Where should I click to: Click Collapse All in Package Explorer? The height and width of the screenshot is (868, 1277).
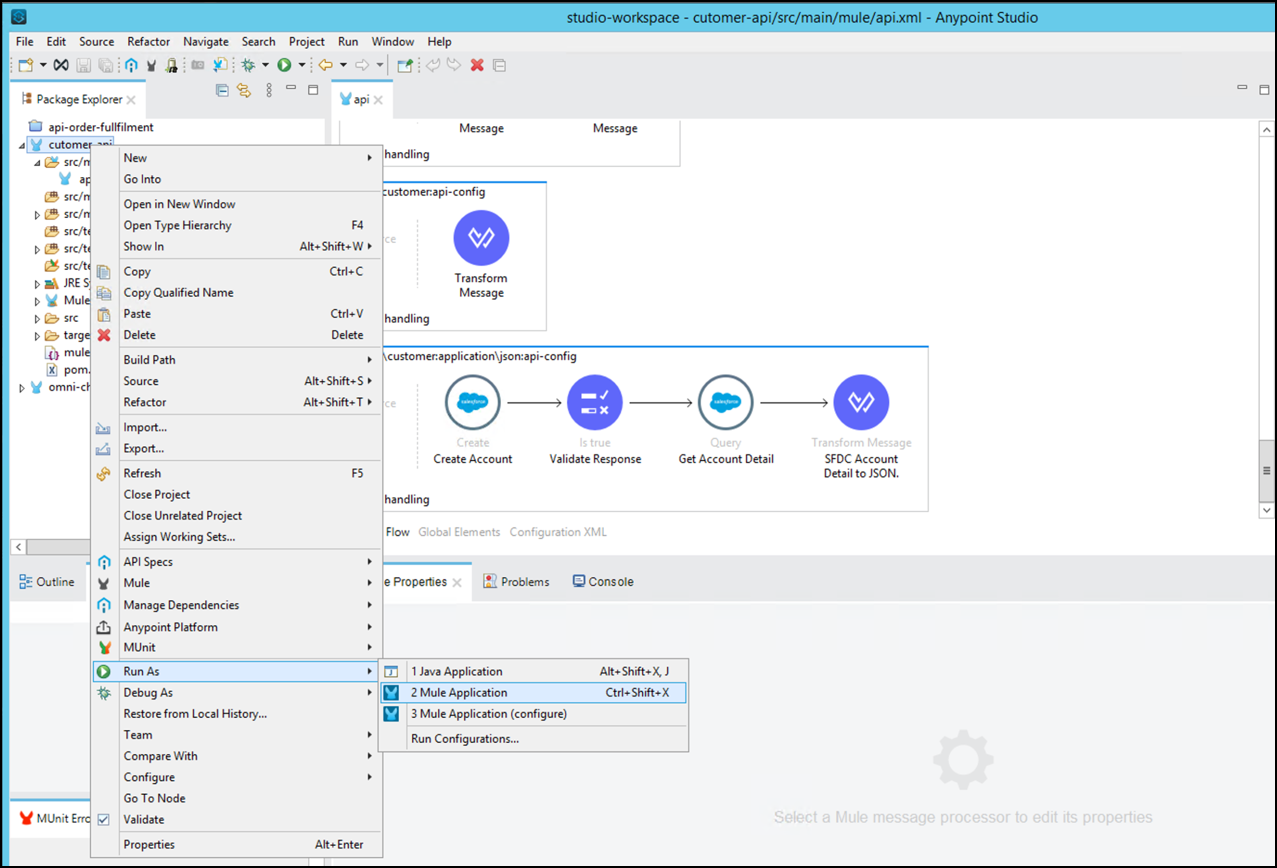[x=222, y=90]
